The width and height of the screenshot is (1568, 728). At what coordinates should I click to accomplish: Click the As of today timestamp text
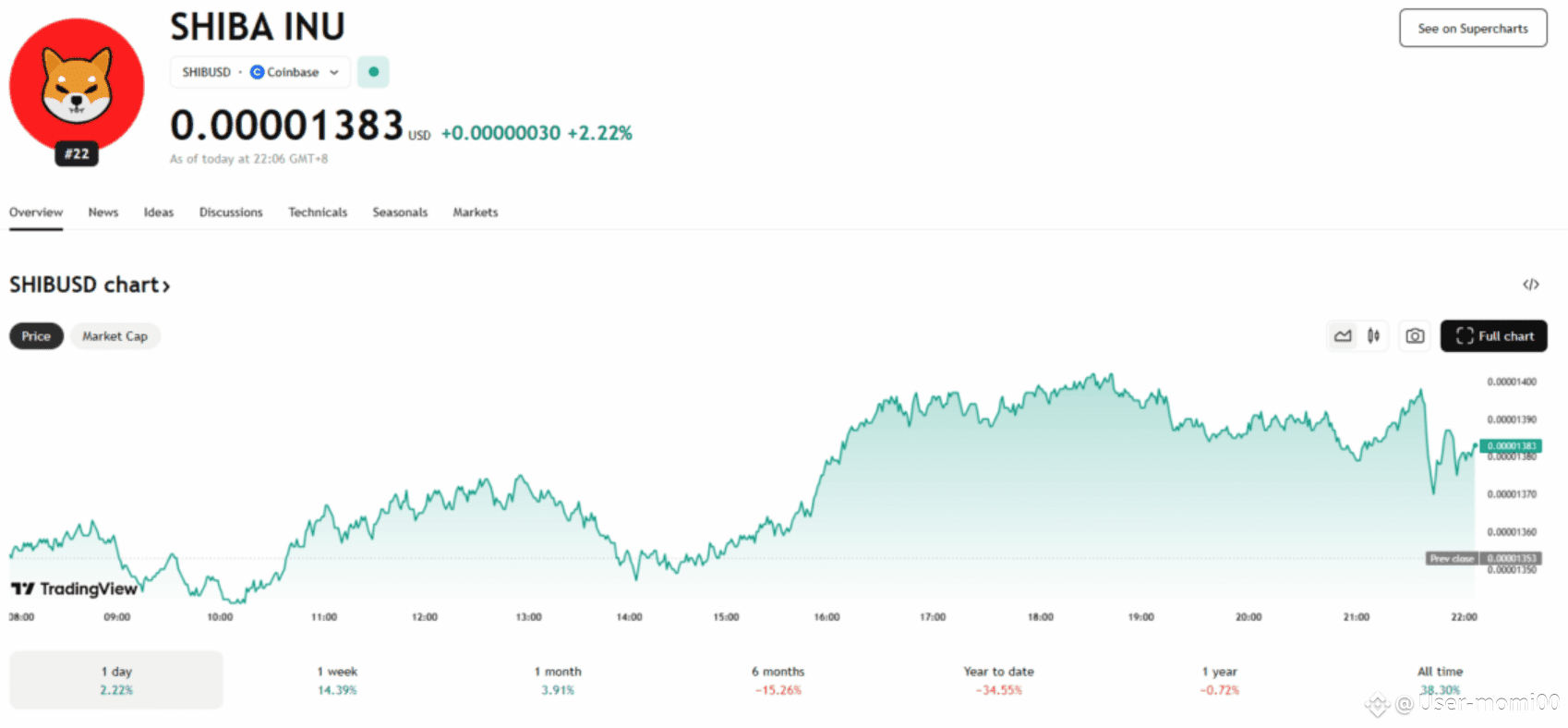point(249,159)
